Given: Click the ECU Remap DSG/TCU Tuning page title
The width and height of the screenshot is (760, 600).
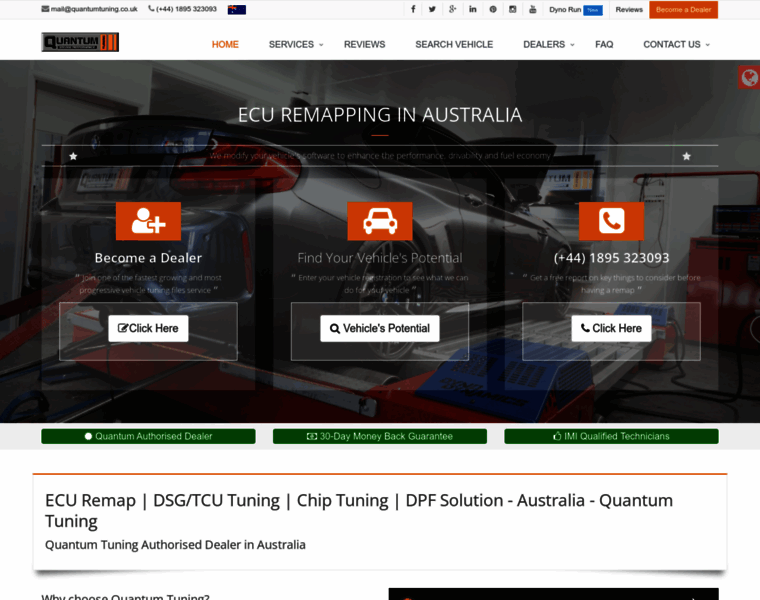Looking at the screenshot, I should click(x=359, y=511).
